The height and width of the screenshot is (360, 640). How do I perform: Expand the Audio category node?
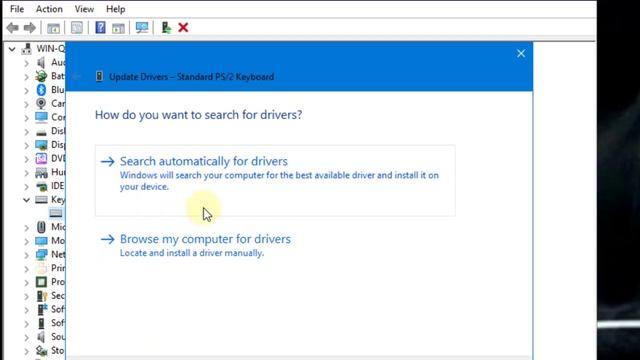(x=27, y=63)
